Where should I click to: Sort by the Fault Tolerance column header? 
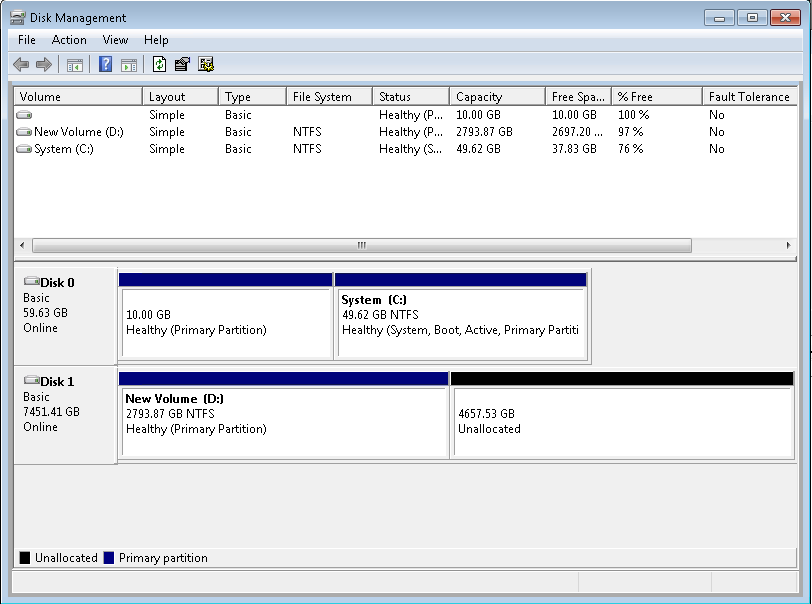tap(750, 97)
